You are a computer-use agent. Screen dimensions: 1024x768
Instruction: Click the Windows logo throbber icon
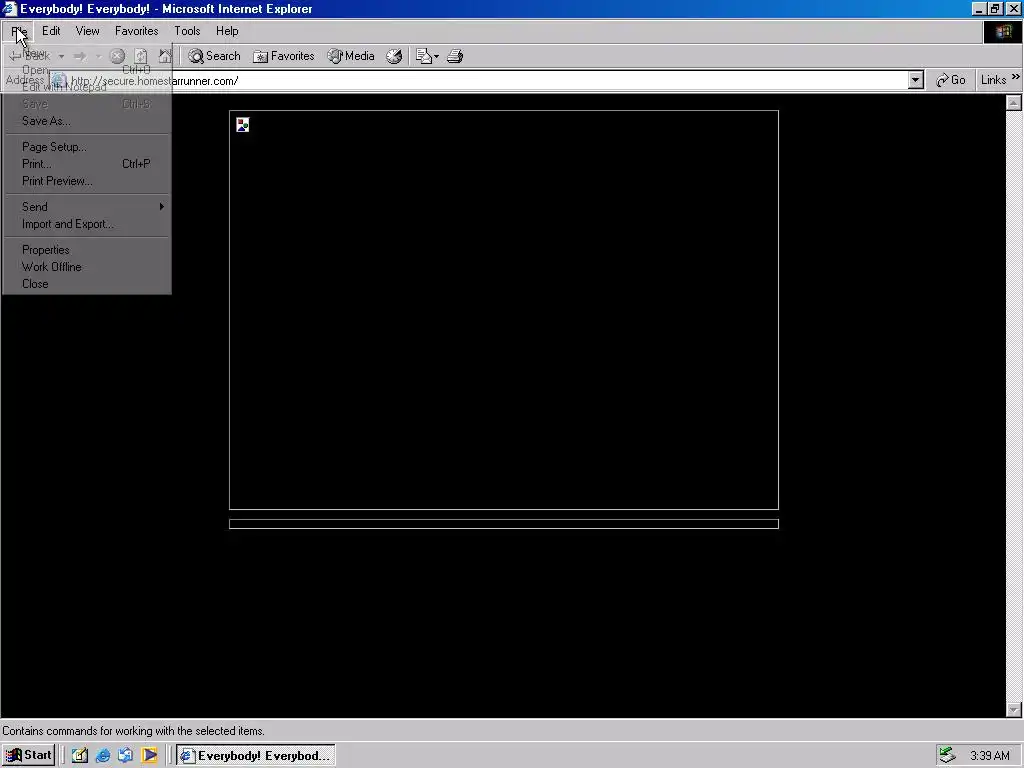click(x=1003, y=32)
